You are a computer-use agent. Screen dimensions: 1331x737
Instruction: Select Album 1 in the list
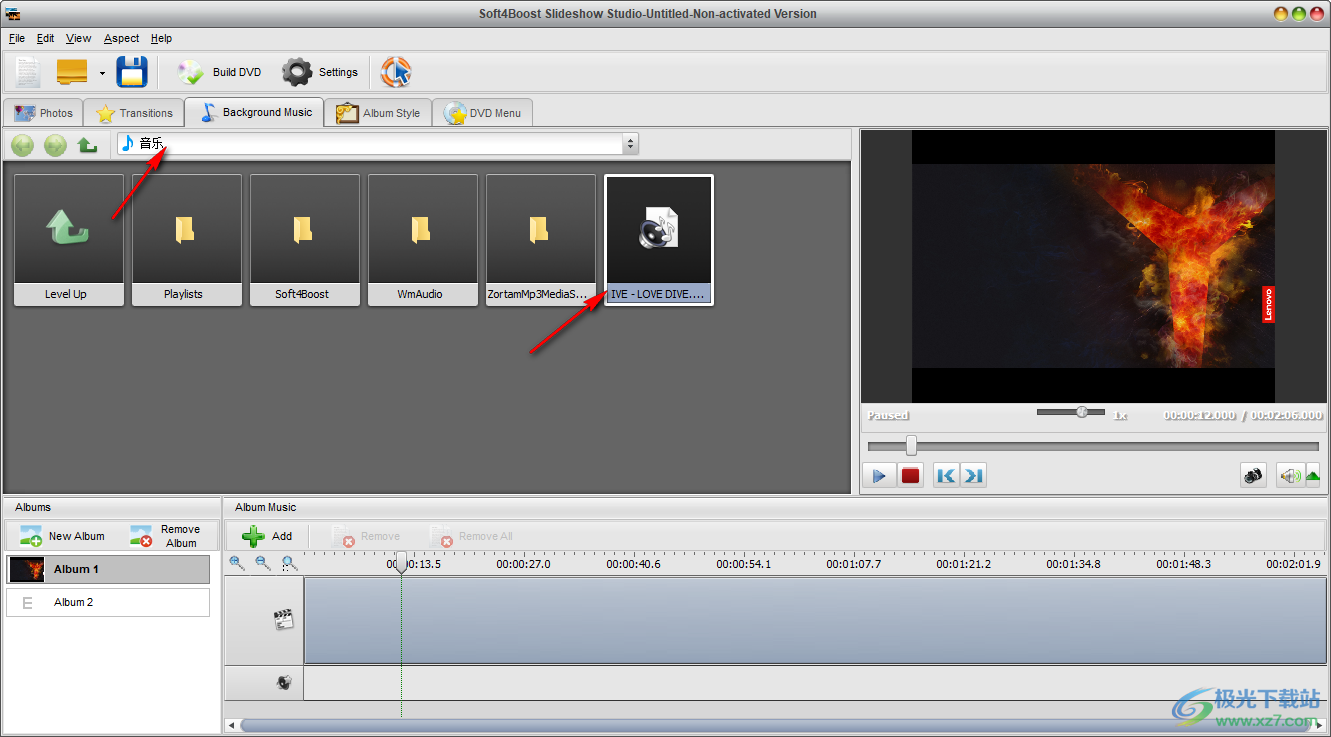click(108, 569)
